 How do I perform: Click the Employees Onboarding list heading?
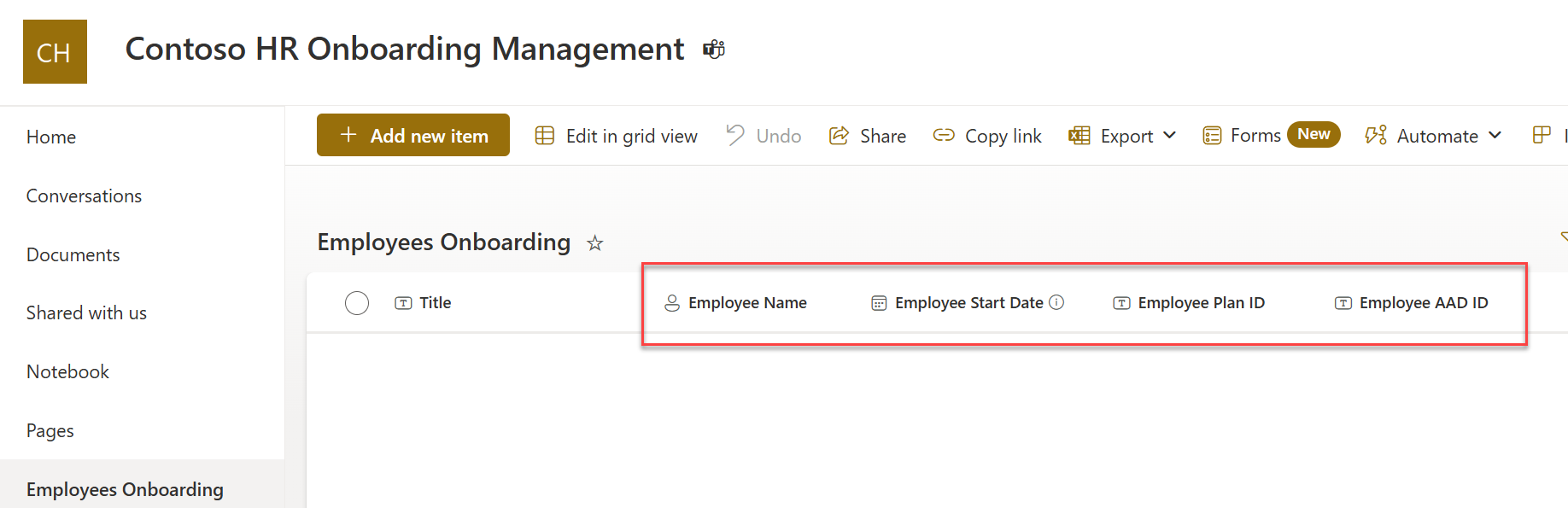click(444, 242)
